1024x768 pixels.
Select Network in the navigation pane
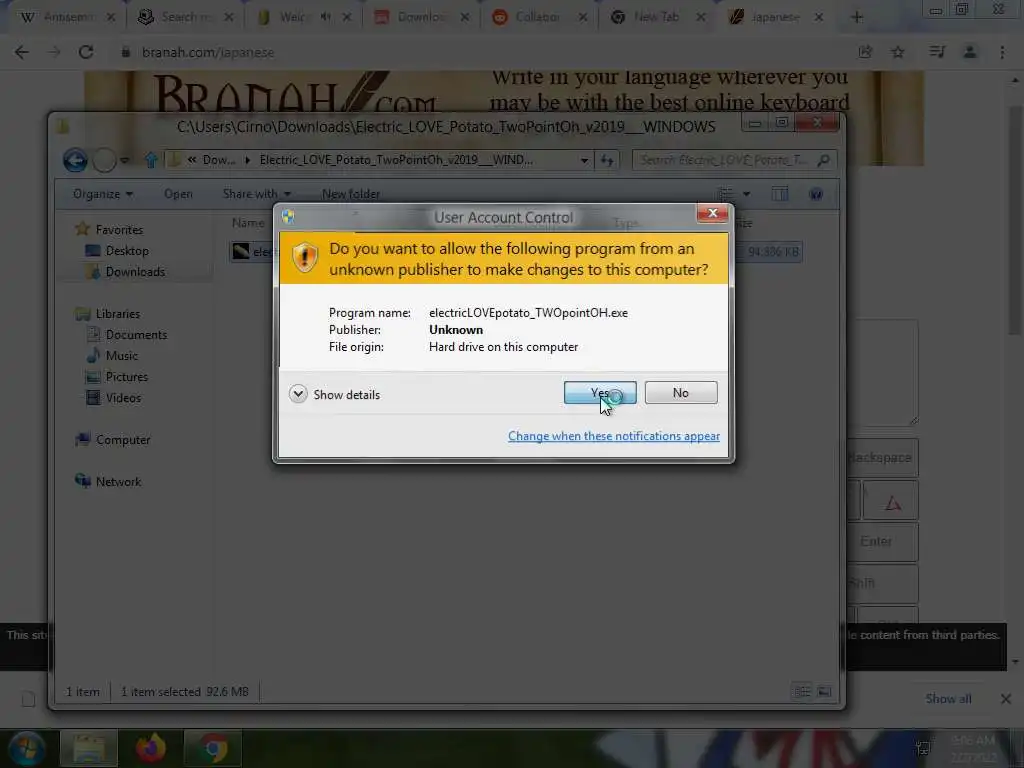click(118, 481)
